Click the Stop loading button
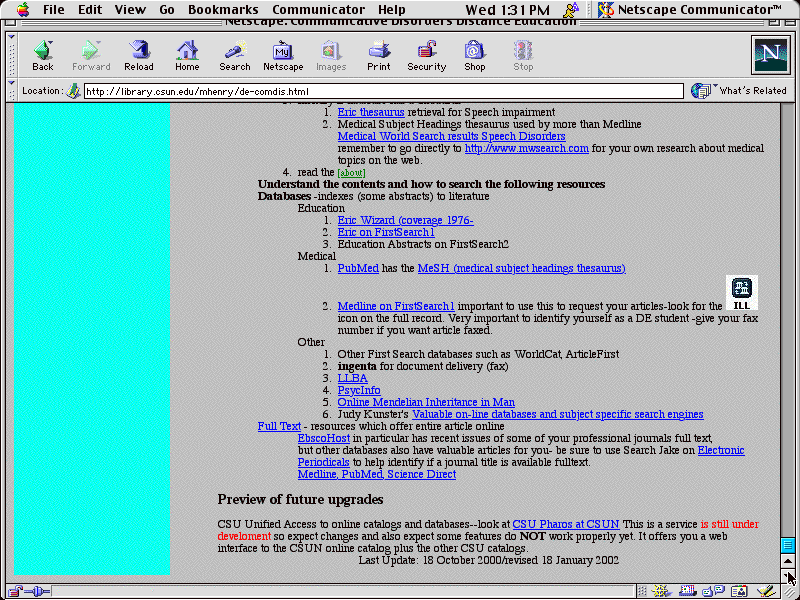This screenshot has width=800, height=600. pos(523,55)
